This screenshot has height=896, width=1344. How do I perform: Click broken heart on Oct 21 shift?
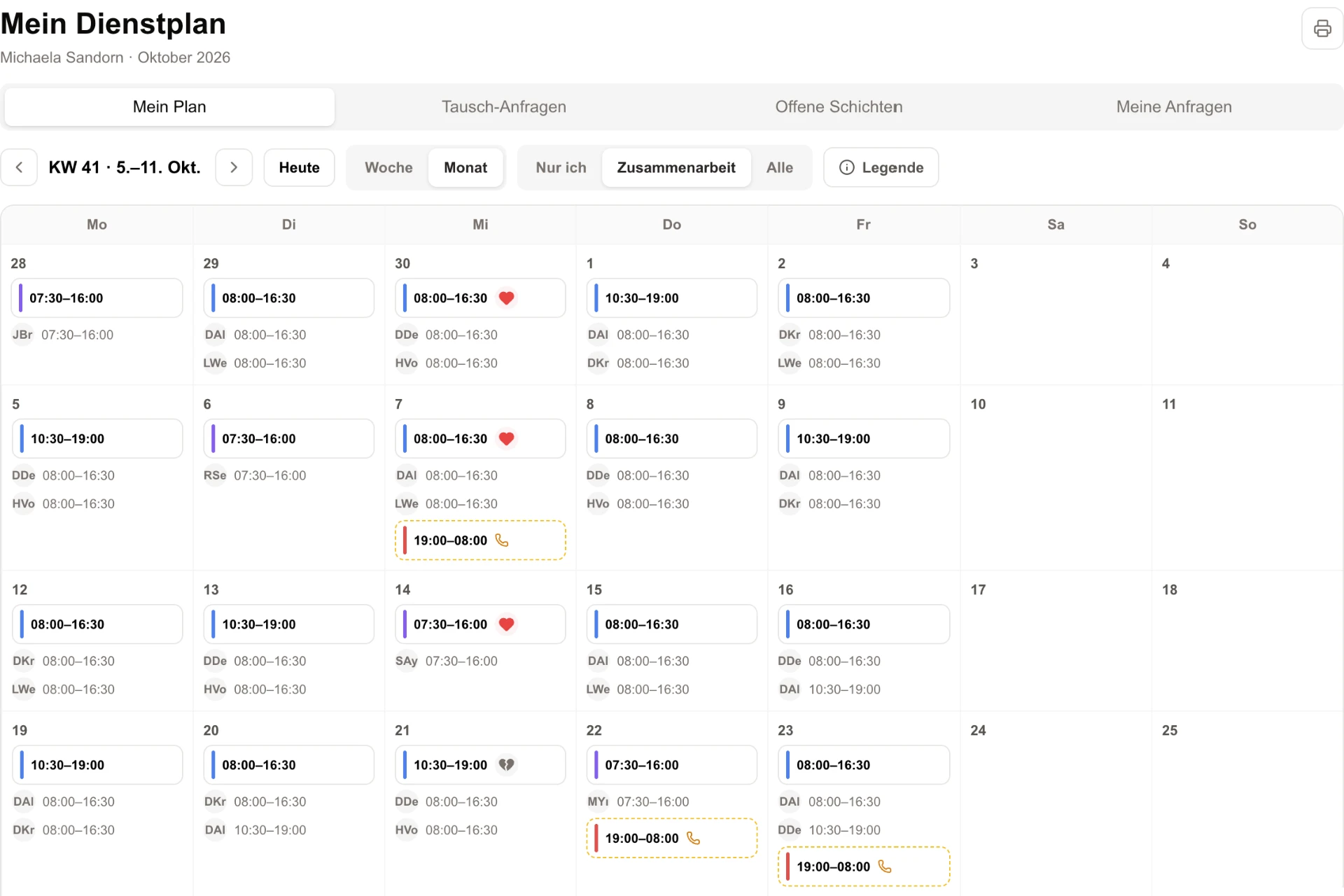pyautogui.click(x=507, y=765)
